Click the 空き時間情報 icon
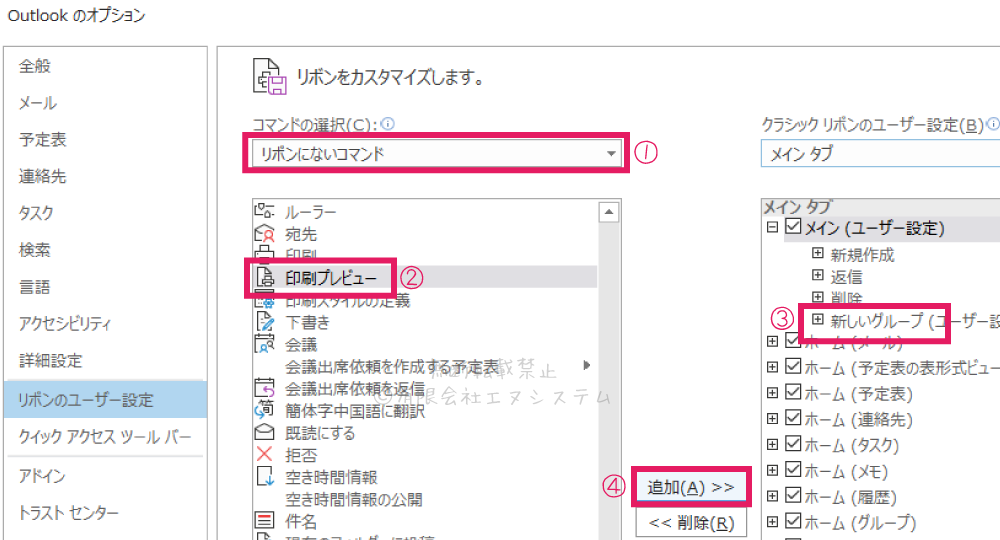This screenshot has height=540, width=1000. 264,476
